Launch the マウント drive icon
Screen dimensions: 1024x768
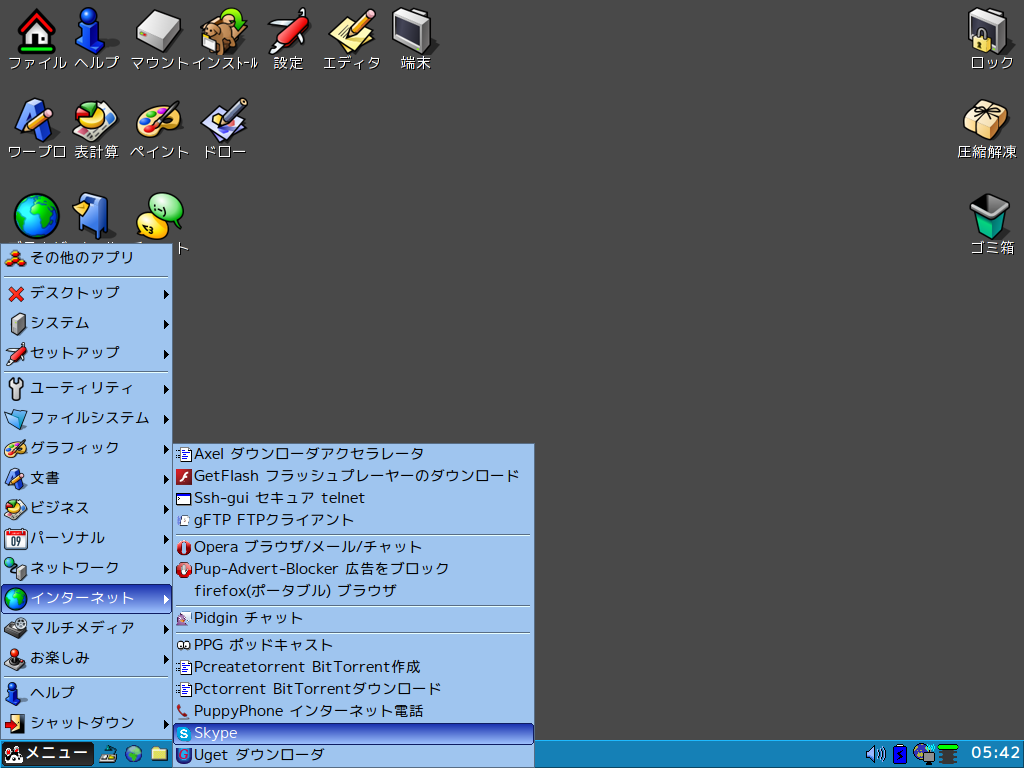pyautogui.click(x=159, y=31)
